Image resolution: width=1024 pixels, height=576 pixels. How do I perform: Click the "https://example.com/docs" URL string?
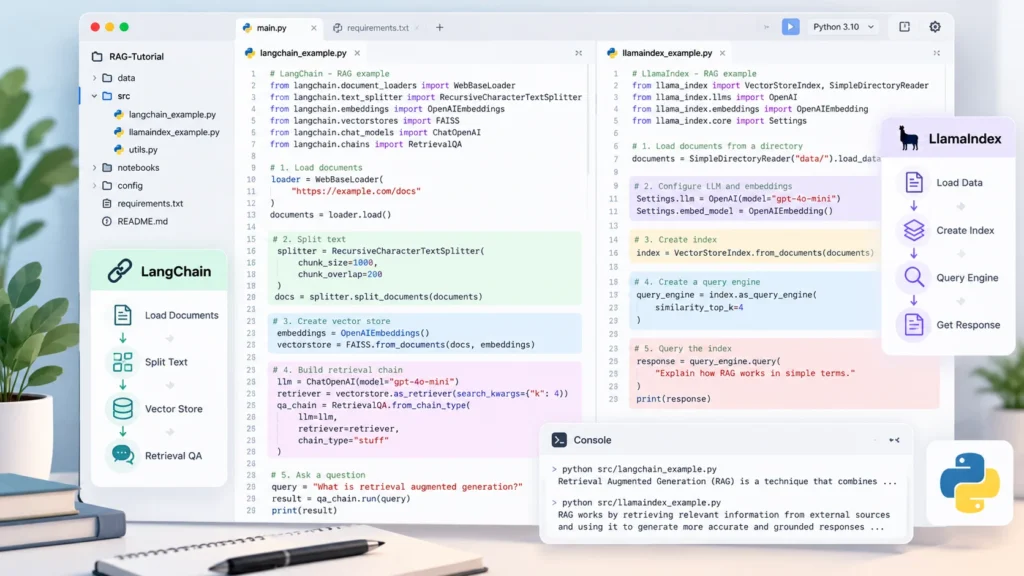(x=356, y=191)
